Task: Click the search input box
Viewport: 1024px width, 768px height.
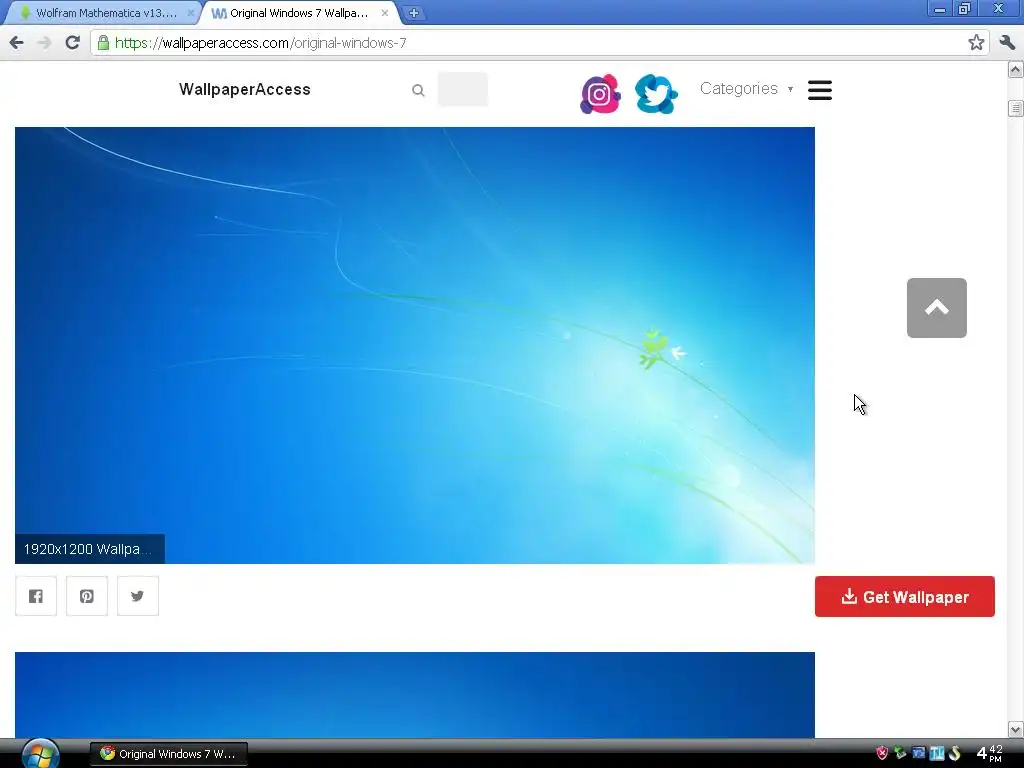Action: tap(462, 89)
